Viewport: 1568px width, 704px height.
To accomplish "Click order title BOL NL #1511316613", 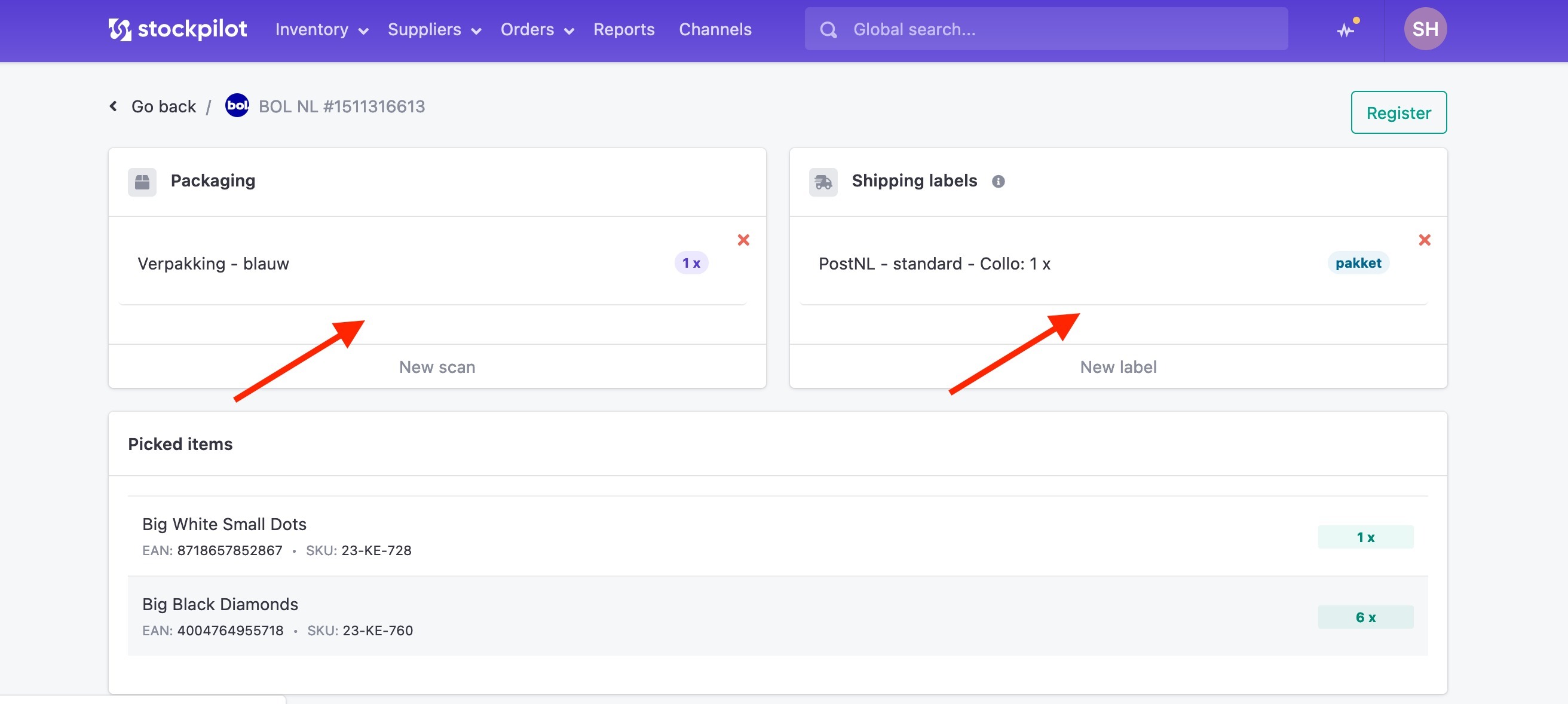I will click(341, 106).
